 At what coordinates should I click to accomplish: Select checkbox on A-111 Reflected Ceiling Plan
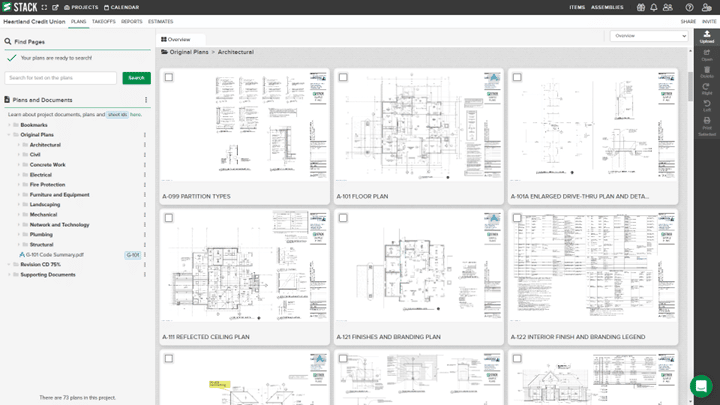[x=169, y=218]
